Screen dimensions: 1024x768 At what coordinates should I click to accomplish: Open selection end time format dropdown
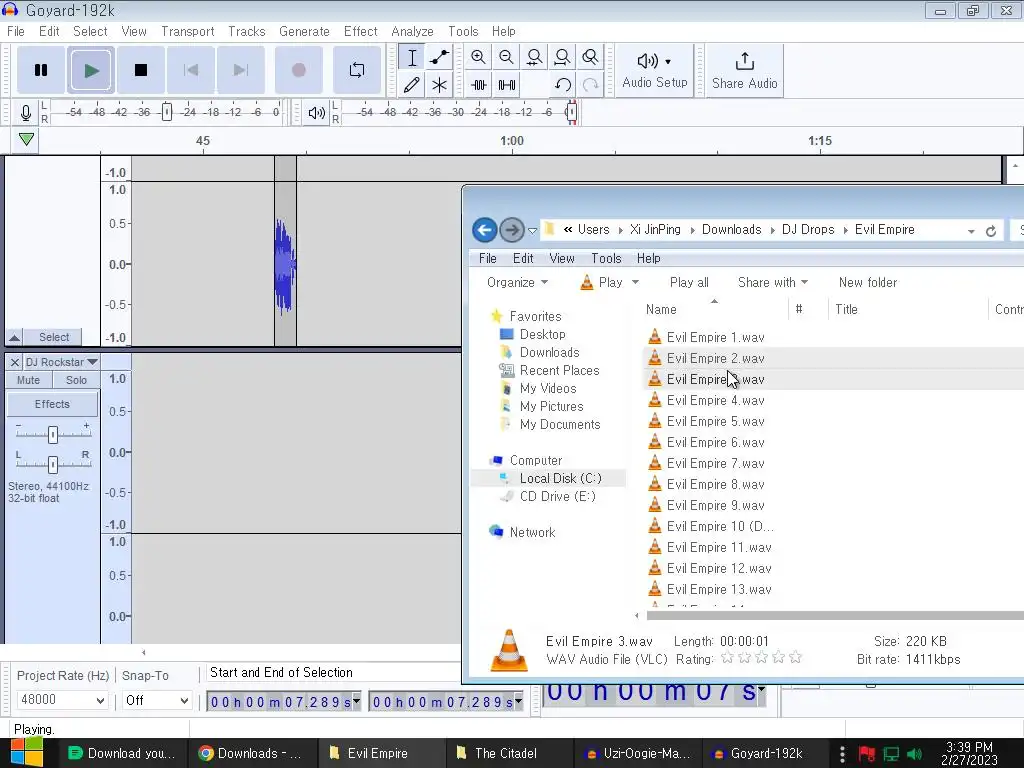pyautogui.click(x=519, y=701)
